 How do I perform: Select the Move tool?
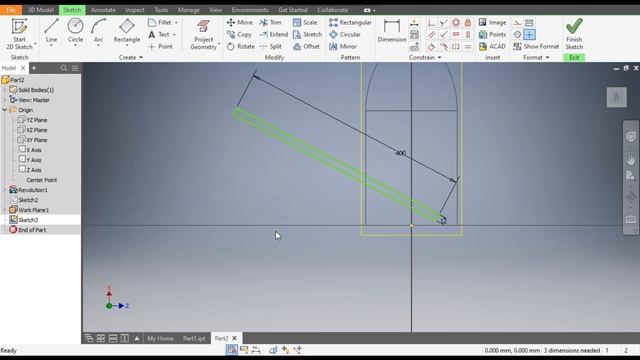click(x=240, y=22)
